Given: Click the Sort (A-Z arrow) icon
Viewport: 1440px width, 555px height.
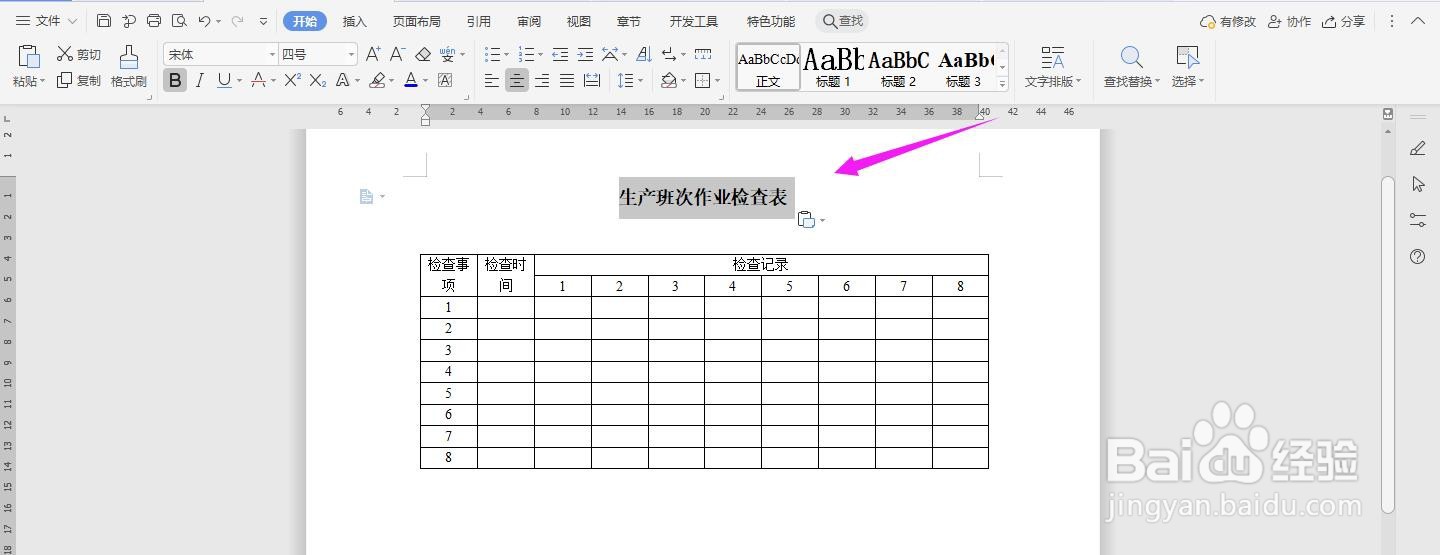Looking at the screenshot, I should point(644,54).
